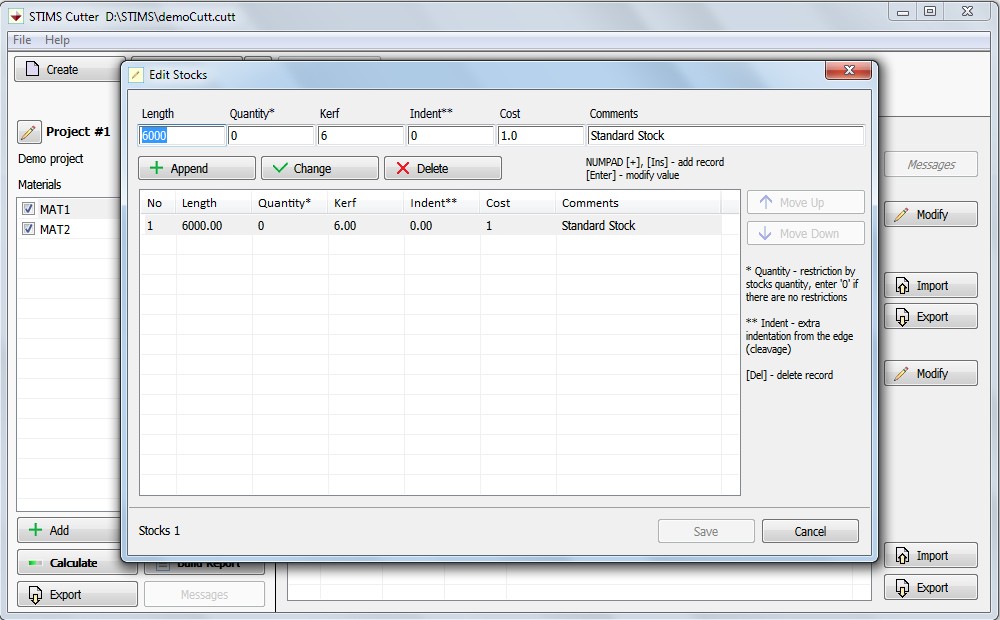Image resolution: width=1000 pixels, height=620 pixels.
Task: Select MAT2 in the materials list
Action: click(55, 228)
